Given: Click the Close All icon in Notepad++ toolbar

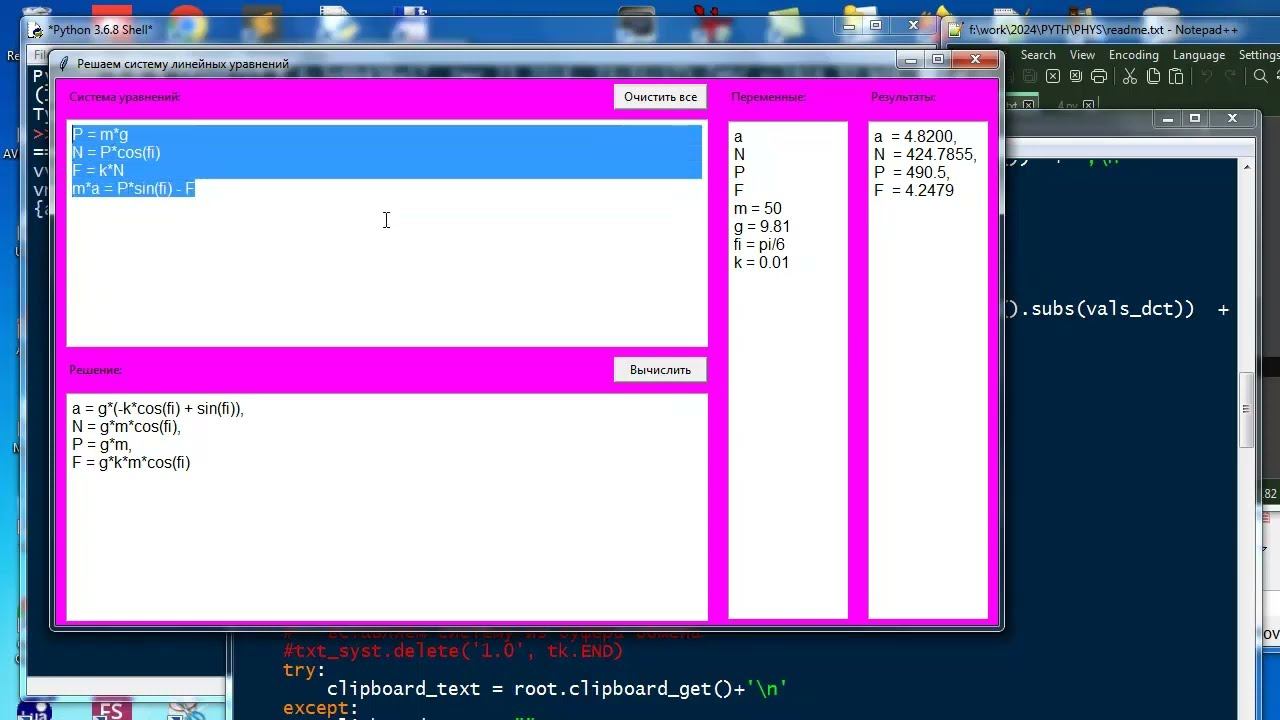Looking at the screenshot, I should point(1076,77).
